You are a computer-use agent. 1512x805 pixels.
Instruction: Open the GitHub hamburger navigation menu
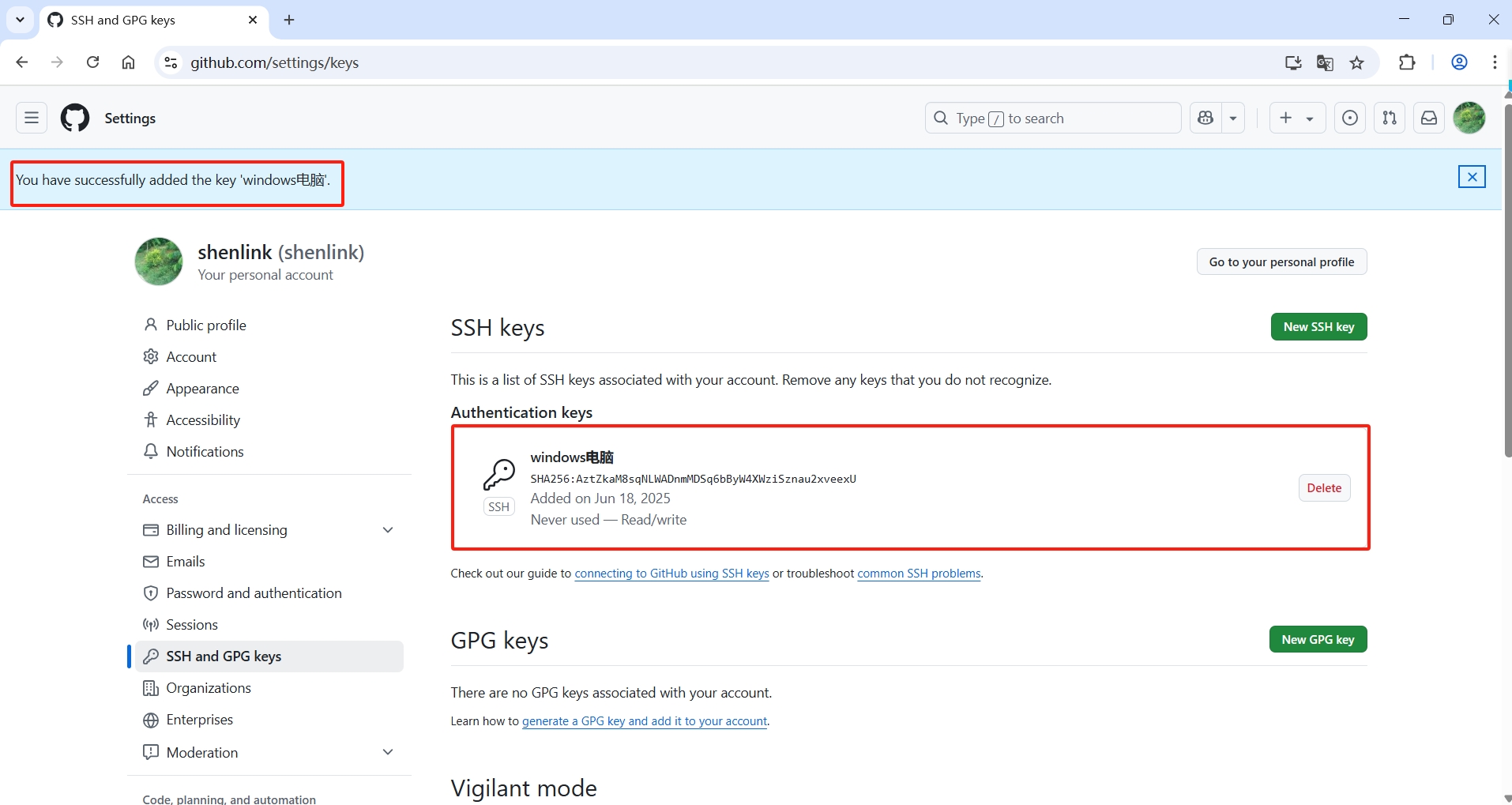pyautogui.click(x=32, y=118)
